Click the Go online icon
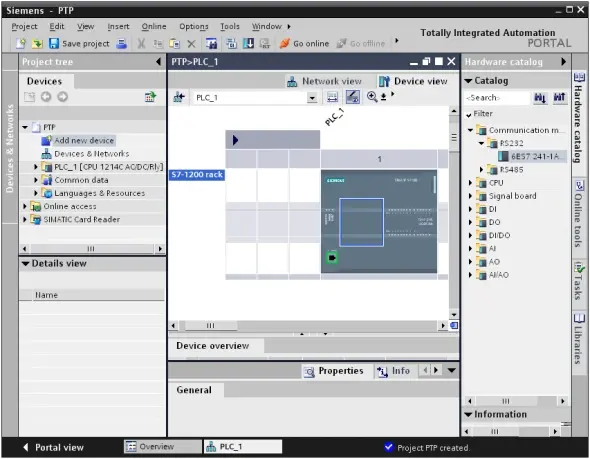The image size is (590, 459). (x=285, y=44)
